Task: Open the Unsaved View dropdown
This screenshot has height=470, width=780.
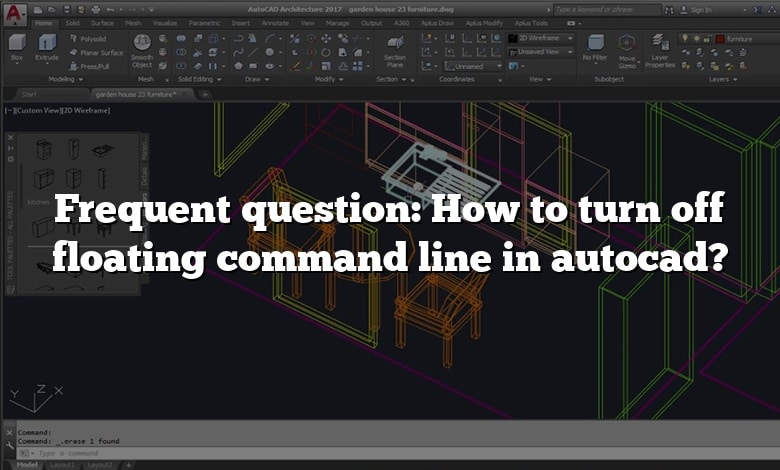Action: pos(541,52)
